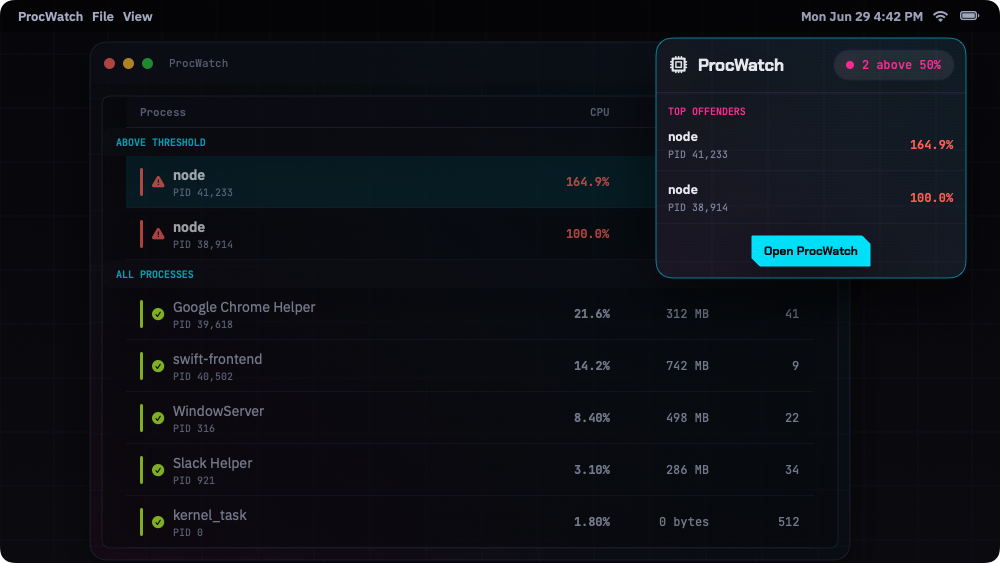Click green check icon for kernel_task

[x=158, y=522]
